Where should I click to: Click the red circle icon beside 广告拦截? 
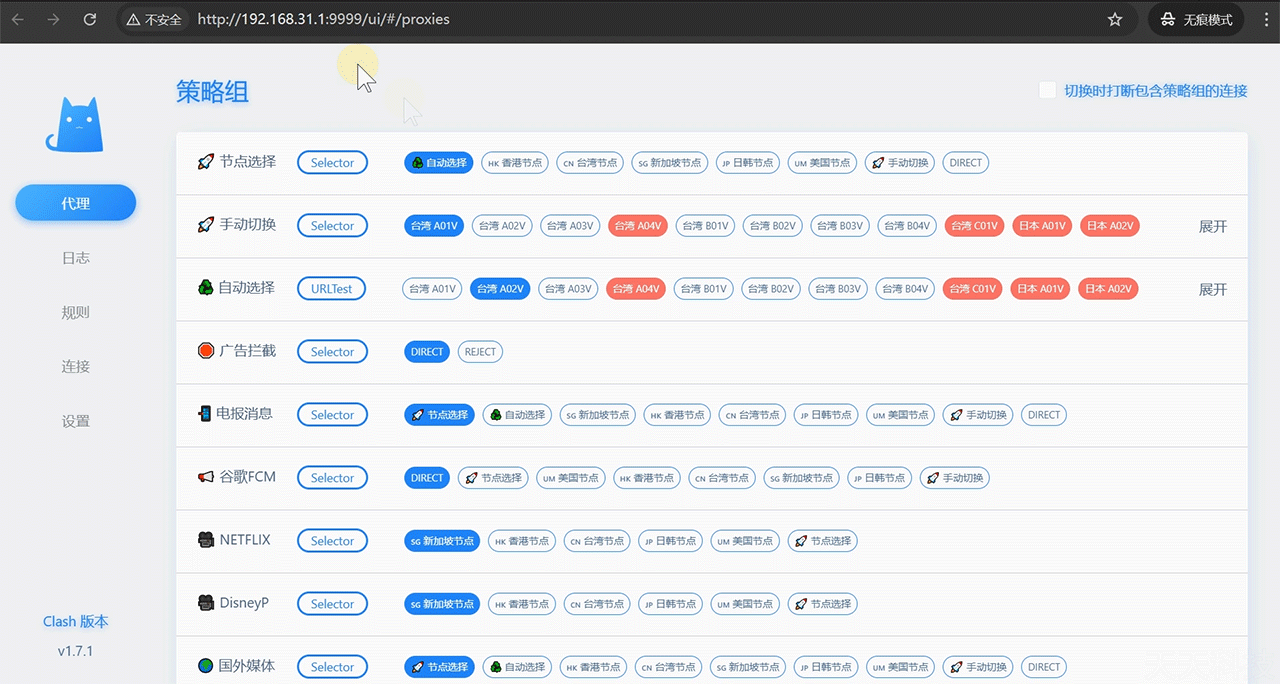pyautogui.click(x=206, y=351)
